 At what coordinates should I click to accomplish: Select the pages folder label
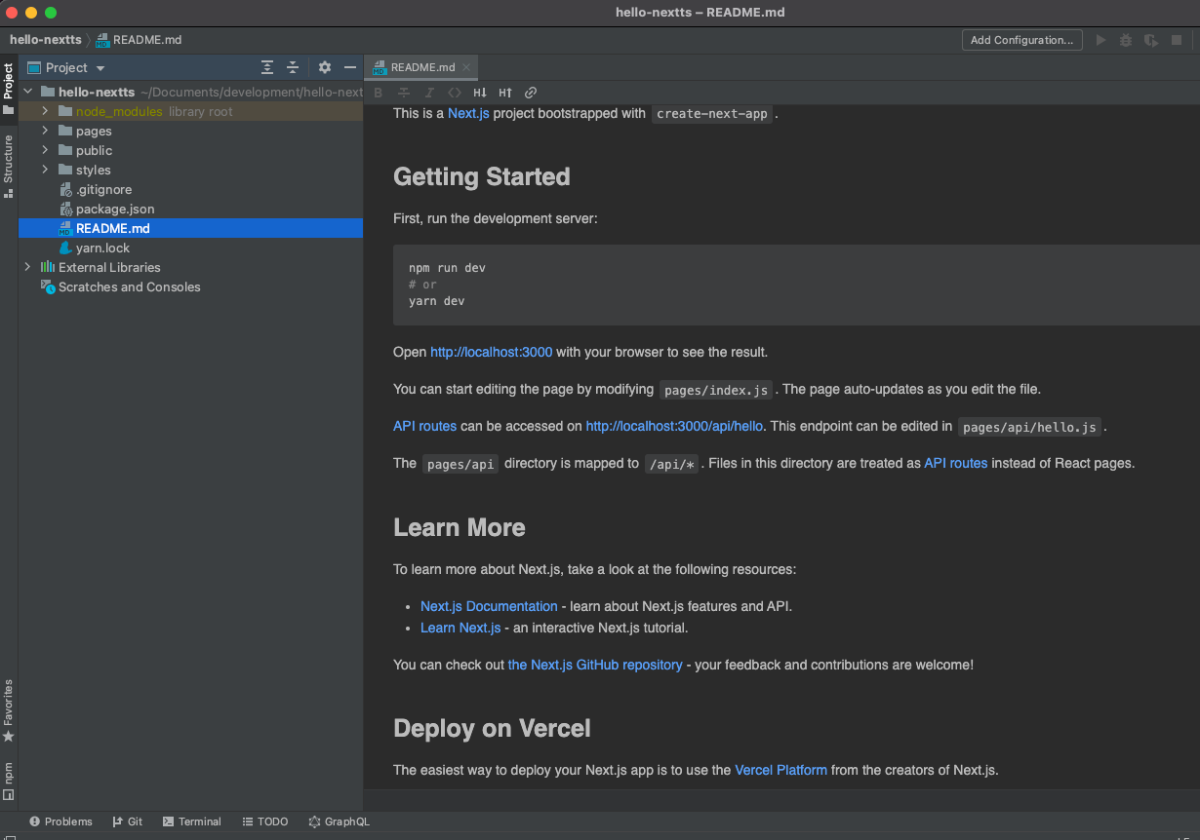coord(94,131)
